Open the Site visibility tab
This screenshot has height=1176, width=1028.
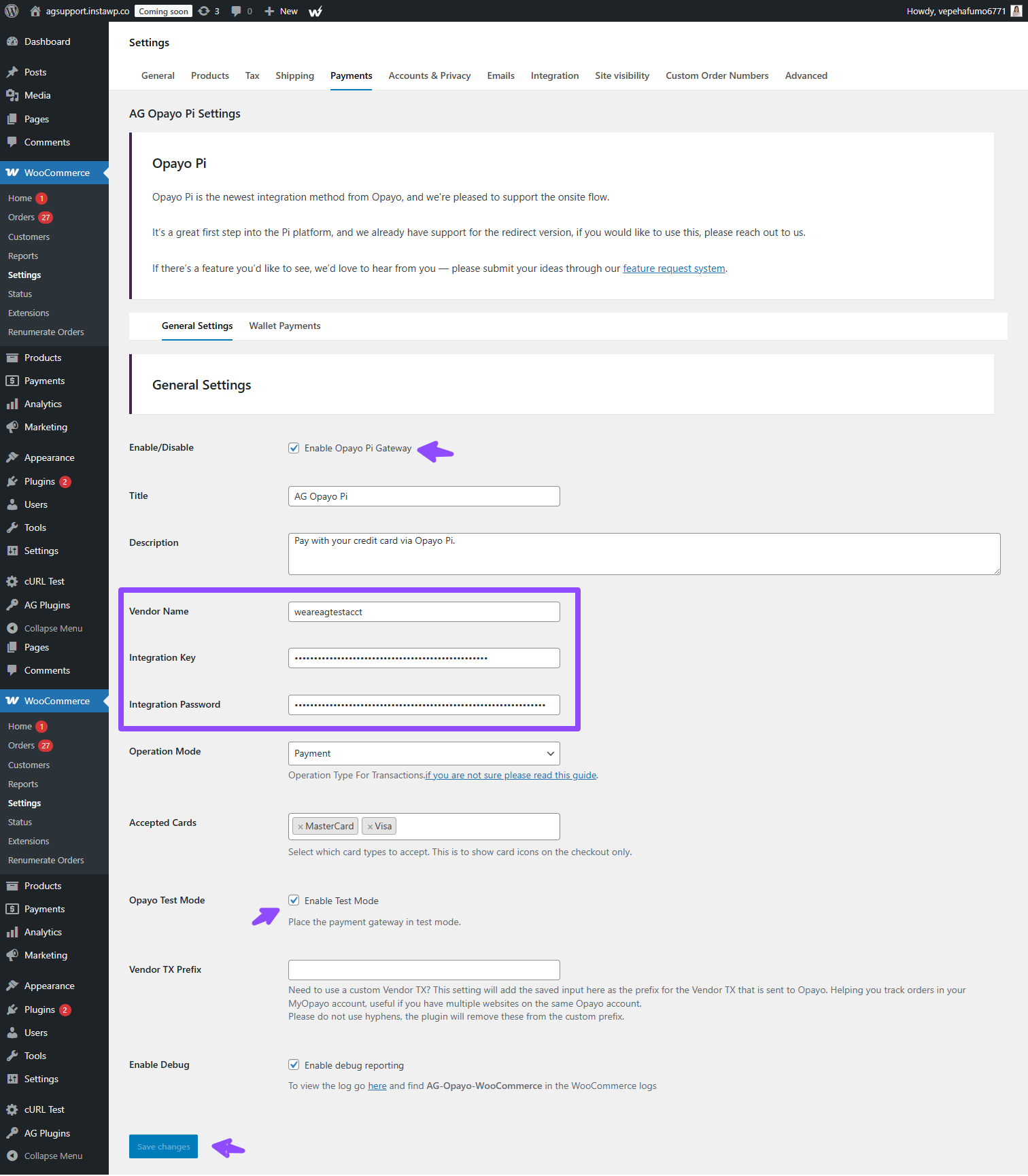click(622, 75)
